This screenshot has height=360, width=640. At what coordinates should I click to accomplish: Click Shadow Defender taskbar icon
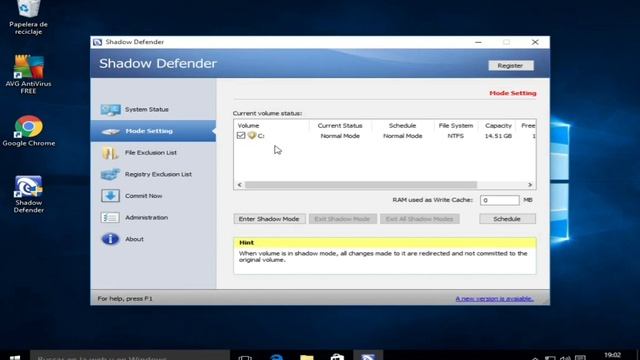(x=368, y=356)
